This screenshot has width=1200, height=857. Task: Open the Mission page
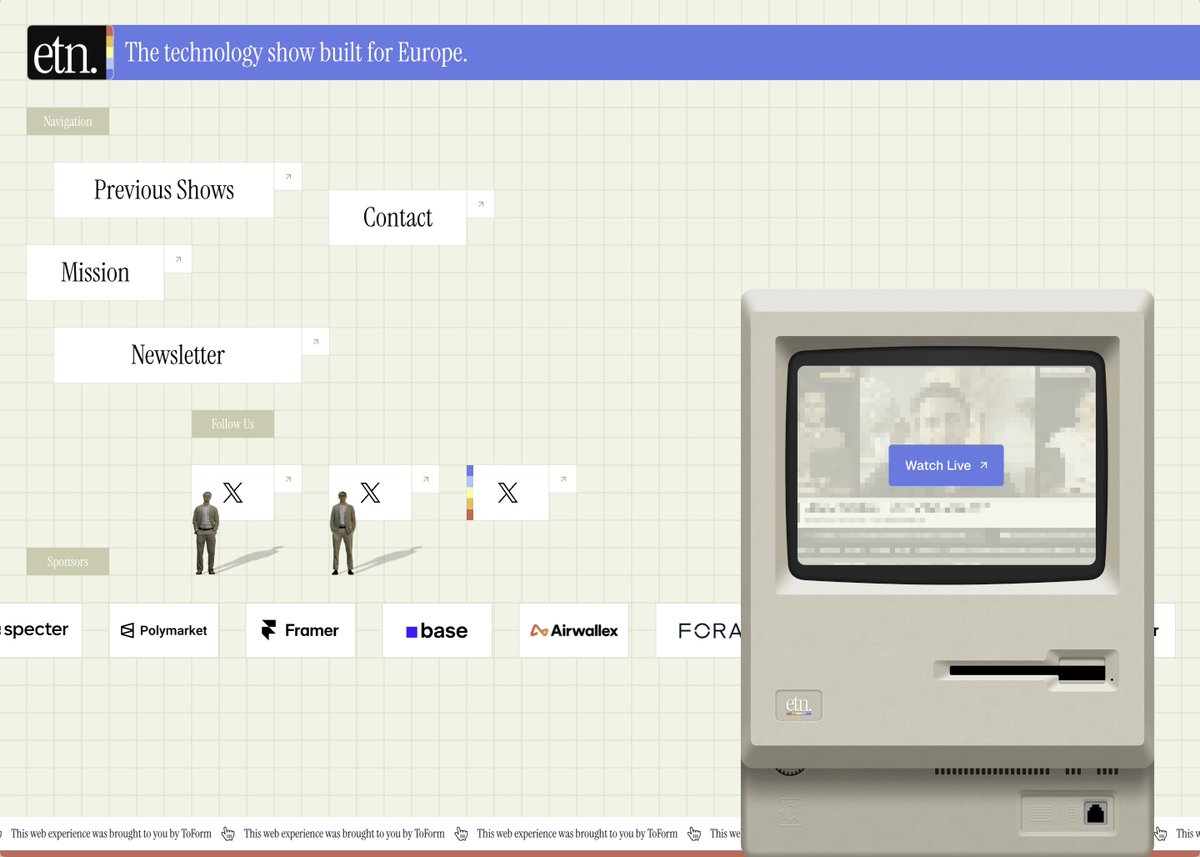point(95,273)
